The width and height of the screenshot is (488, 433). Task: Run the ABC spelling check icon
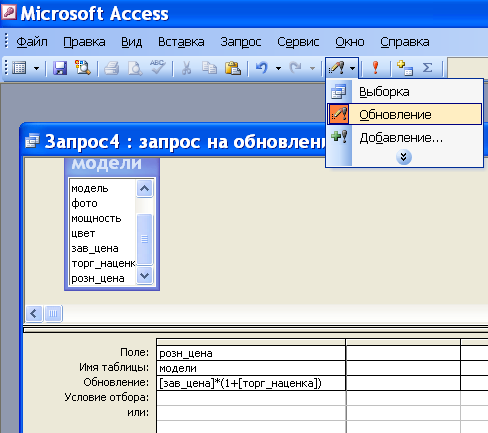pyautogui.click(x=157, y=67)
